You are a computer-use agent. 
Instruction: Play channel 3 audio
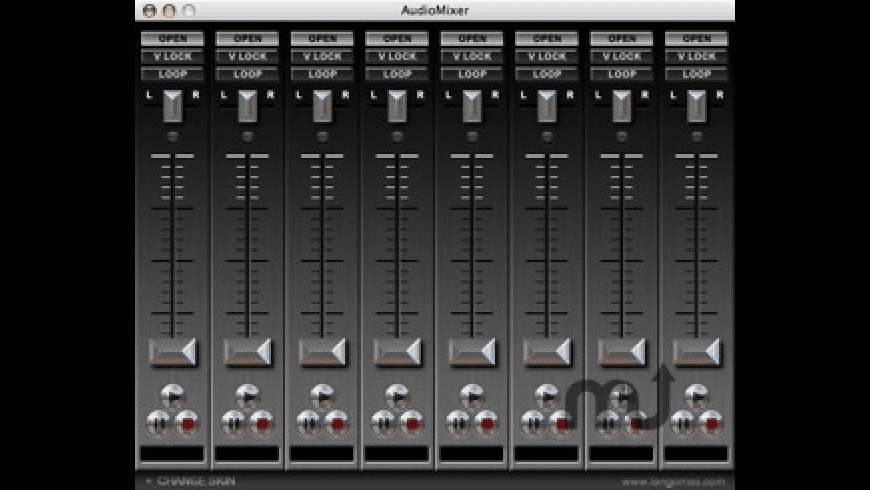point(322,396)
